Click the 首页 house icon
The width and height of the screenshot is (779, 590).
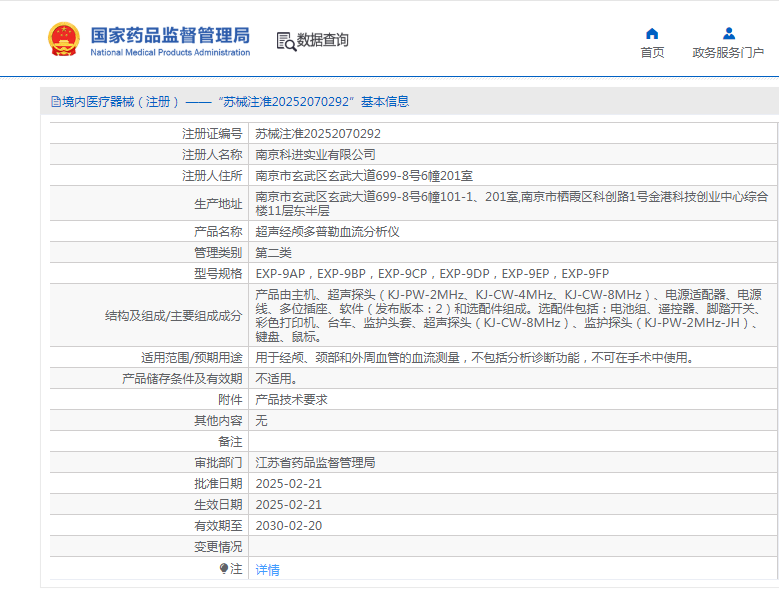[652, 33]
